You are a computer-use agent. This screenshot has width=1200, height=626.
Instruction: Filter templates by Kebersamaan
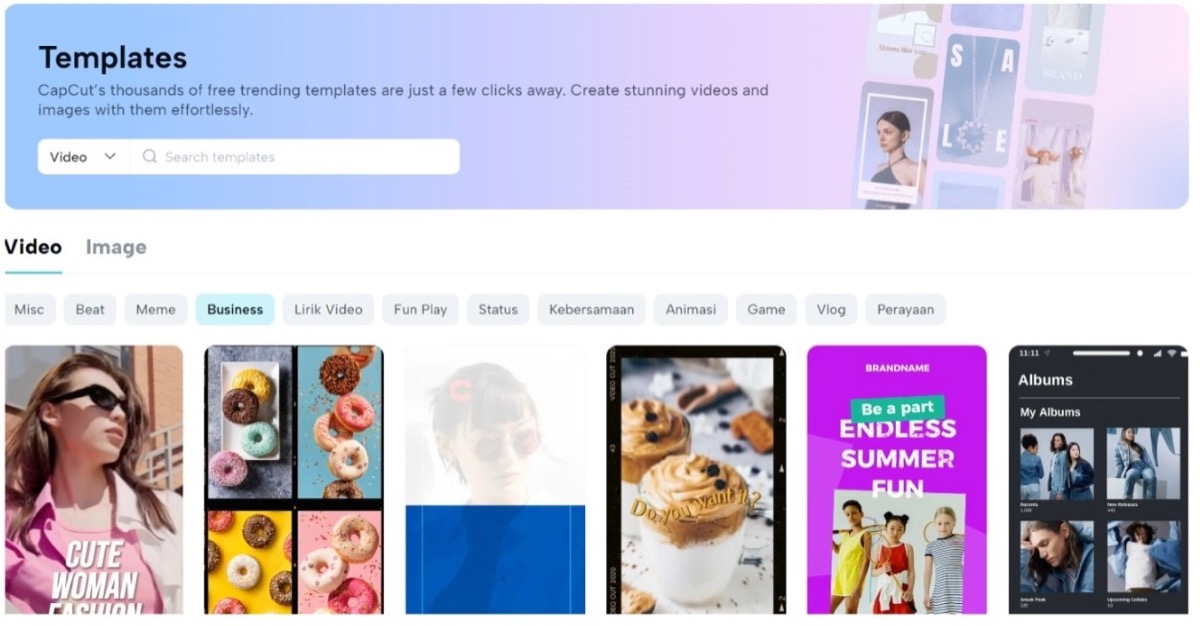[x=591, y=309]
